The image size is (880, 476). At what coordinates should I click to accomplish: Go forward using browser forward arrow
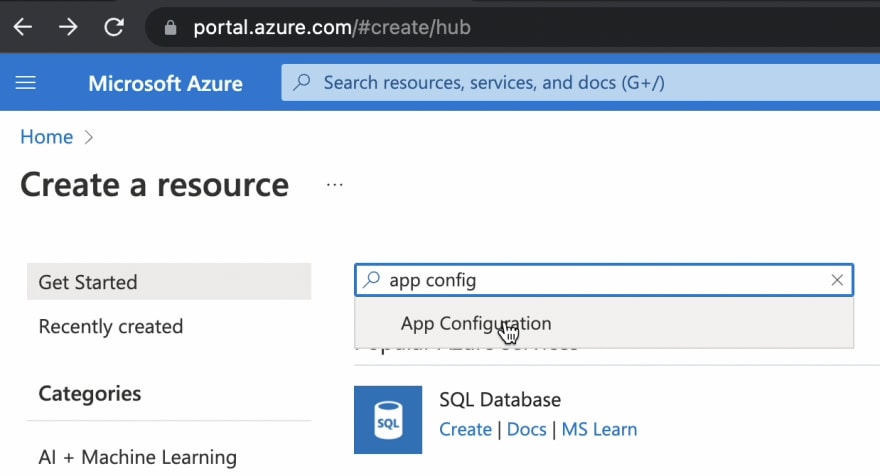coord(68,27)
